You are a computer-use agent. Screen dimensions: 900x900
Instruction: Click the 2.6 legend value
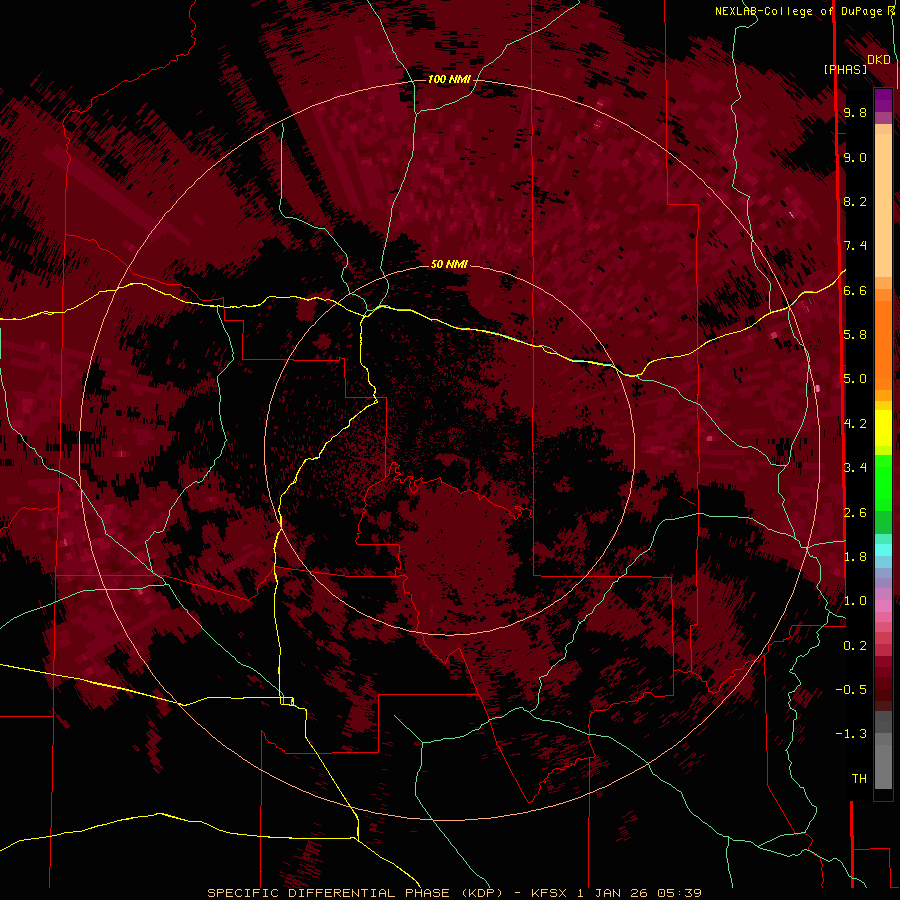pos(855,513)
